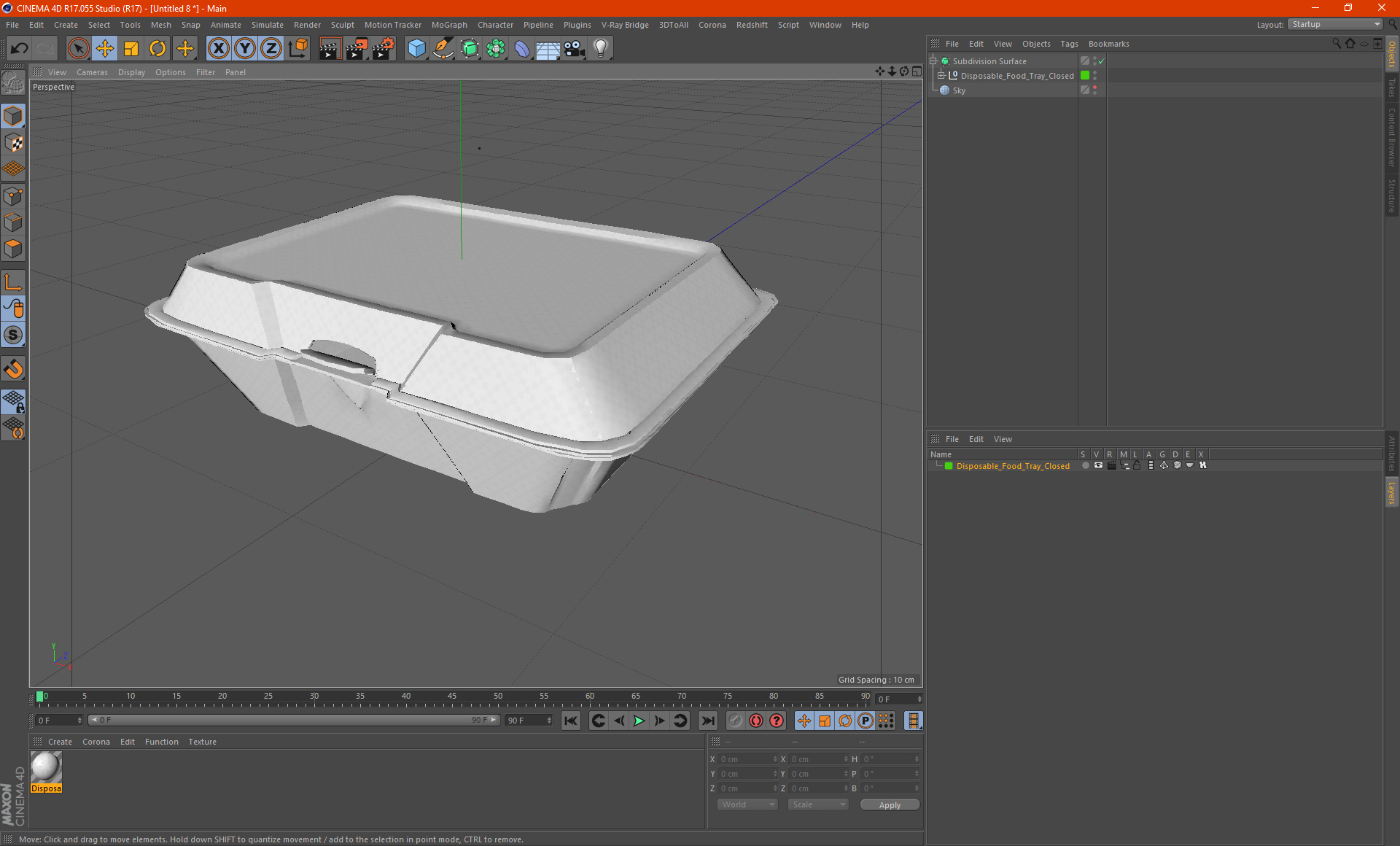The image size is (1400, 846).
Task: Switch to Points mode
Action: coord(13,196)
